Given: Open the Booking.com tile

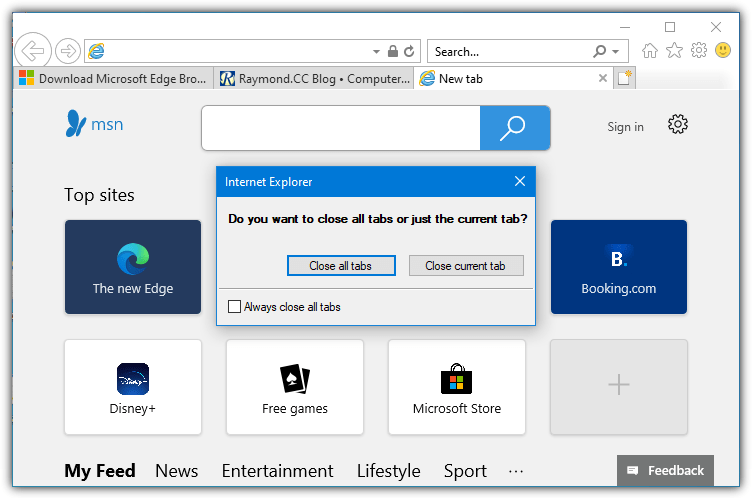Looking at the screenshot, I should [x=619, y=267].
